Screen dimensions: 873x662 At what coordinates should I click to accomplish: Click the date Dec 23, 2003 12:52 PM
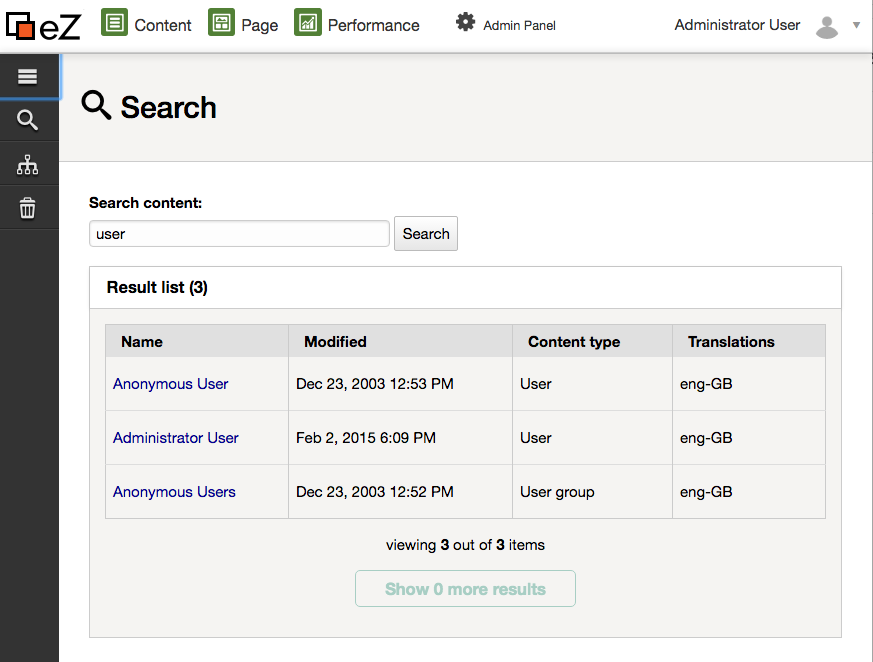pos(375,492)
